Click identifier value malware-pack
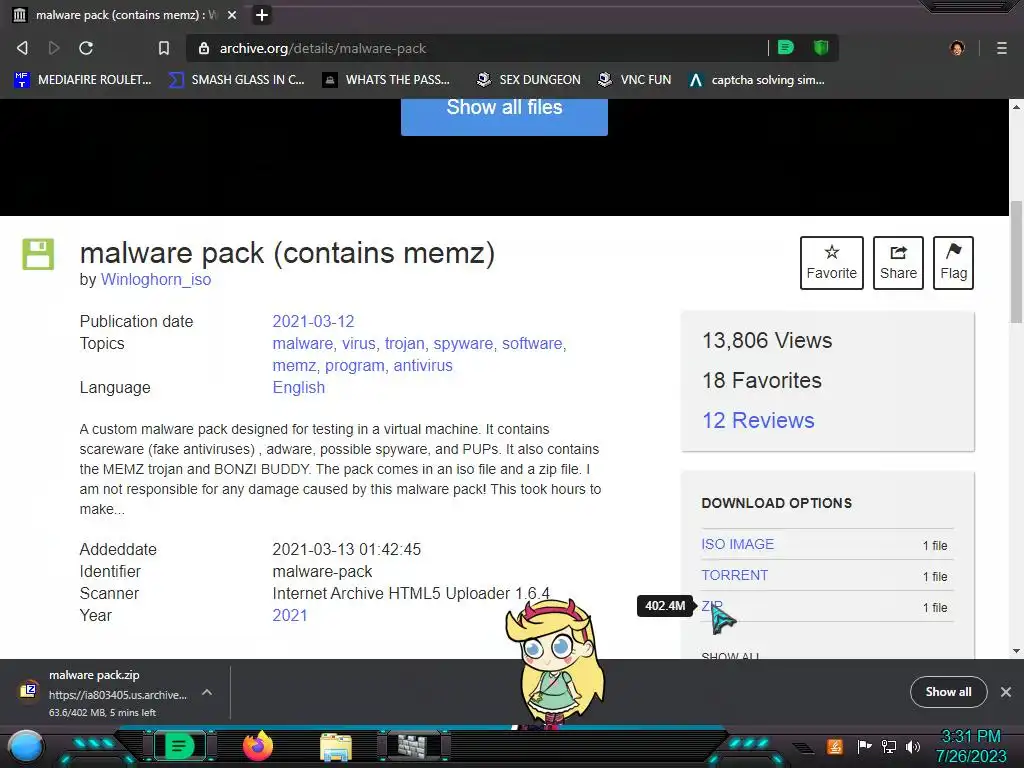The height and width of the screenshot is (768, 1024). point(322,571)
